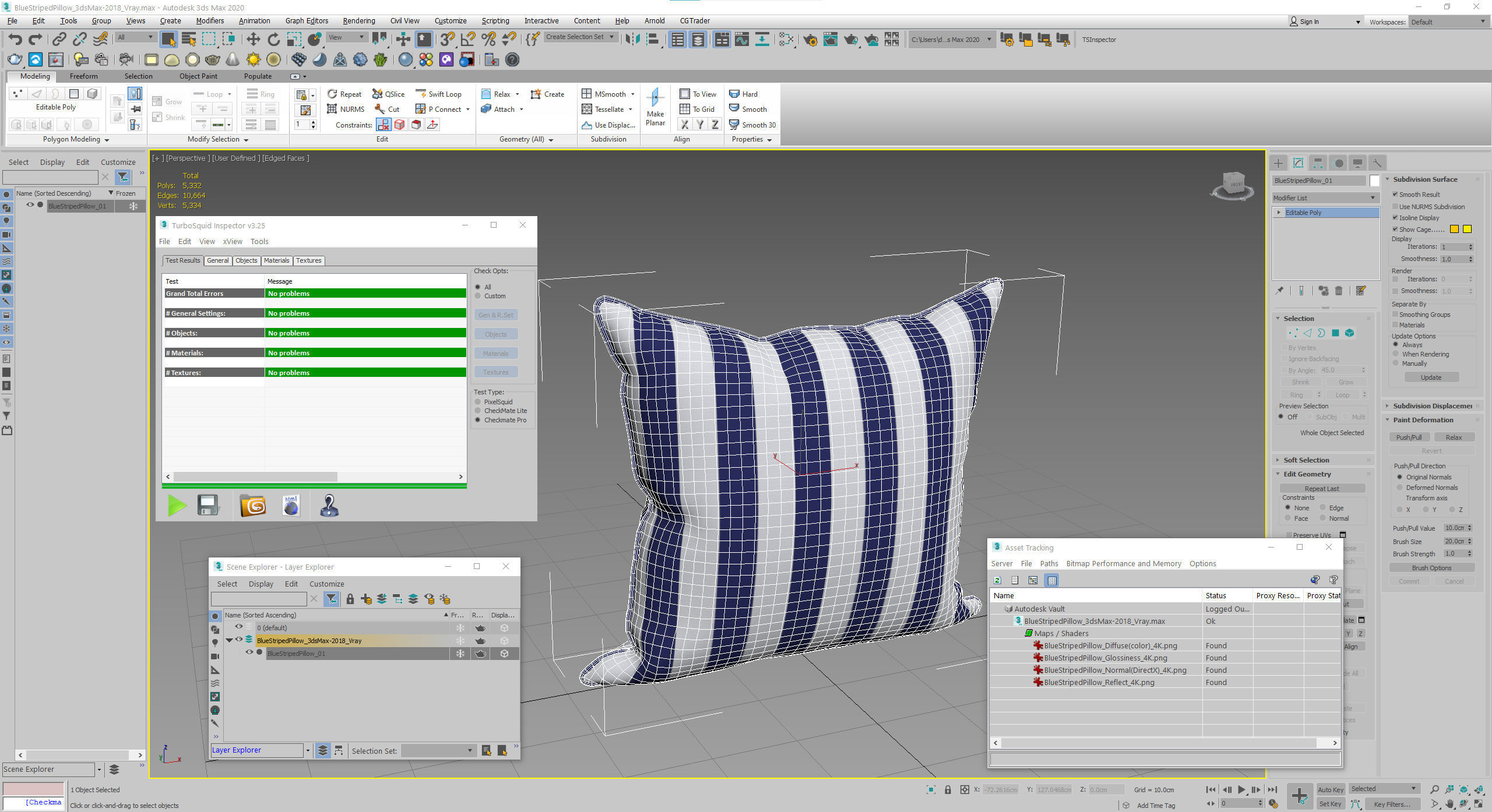This screenshot has width=1492, height=812.
Task: Click the lock icon in Layer Explorer toolbar
Action: (350, 599)
